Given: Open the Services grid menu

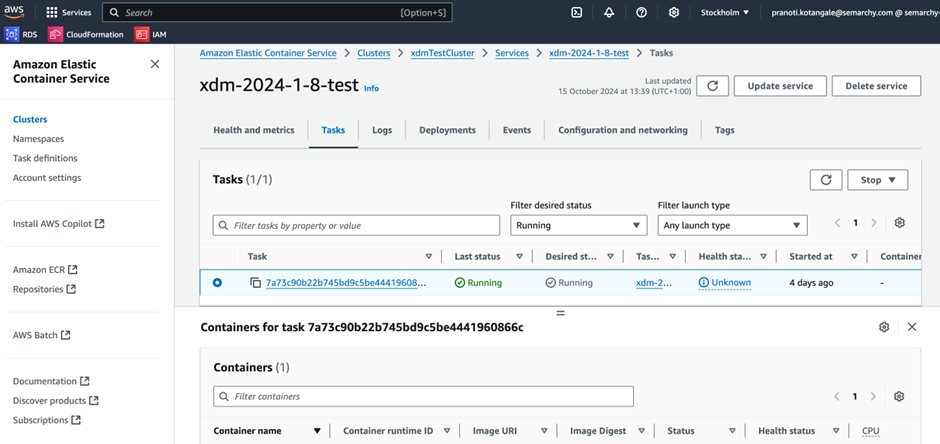Looking at the screenshot, I should (x=68, y=13).
